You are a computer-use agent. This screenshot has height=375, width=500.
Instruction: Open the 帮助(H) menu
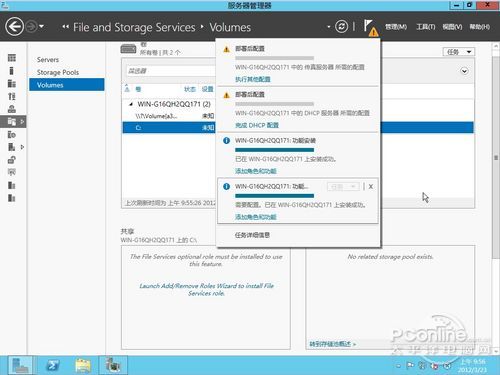(480, 27)
